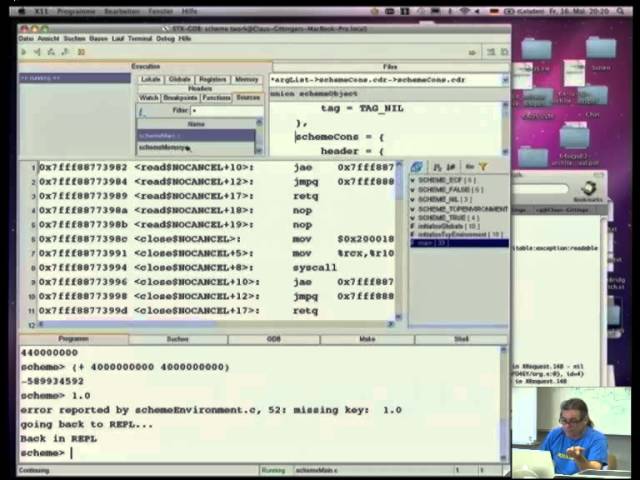
Task: Switch to the Breakpoints tab
Action: [x=180, y=98]
